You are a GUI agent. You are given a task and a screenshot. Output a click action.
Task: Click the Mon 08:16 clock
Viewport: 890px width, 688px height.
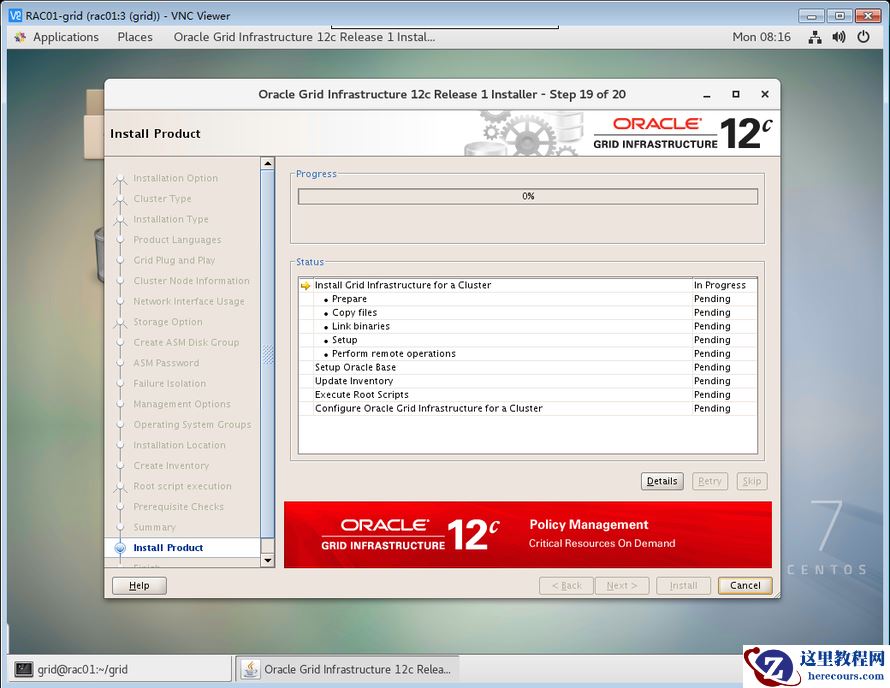(x=761, y=37)
